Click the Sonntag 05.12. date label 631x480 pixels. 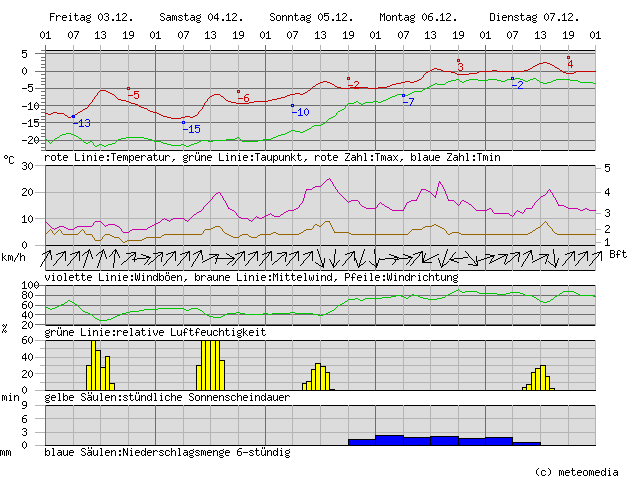pos(308,18)
